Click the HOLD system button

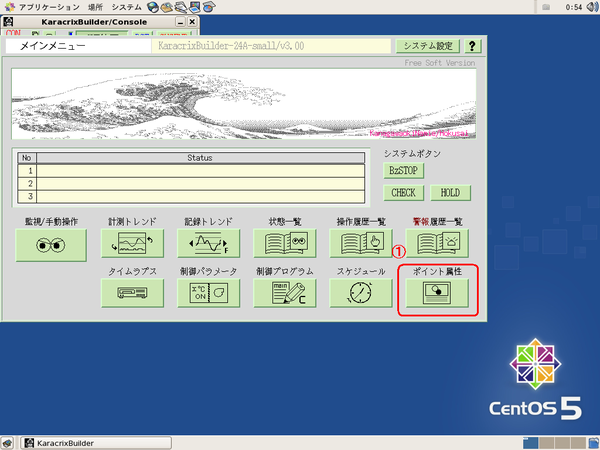(x=450, y=192)
